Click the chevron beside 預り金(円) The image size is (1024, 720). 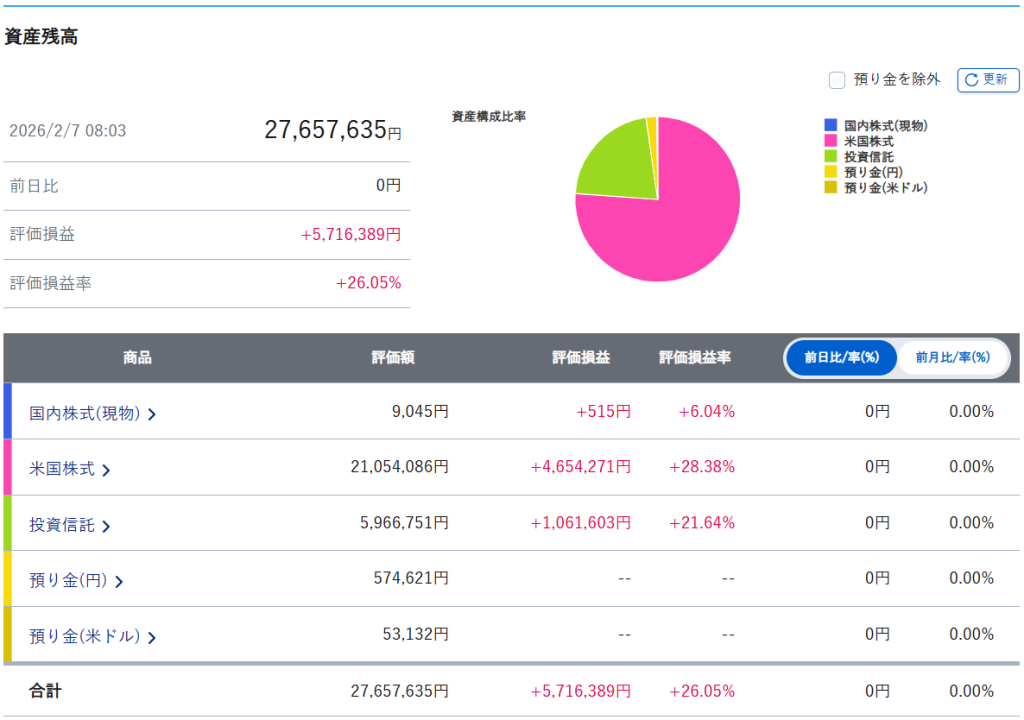pos(119,581)
